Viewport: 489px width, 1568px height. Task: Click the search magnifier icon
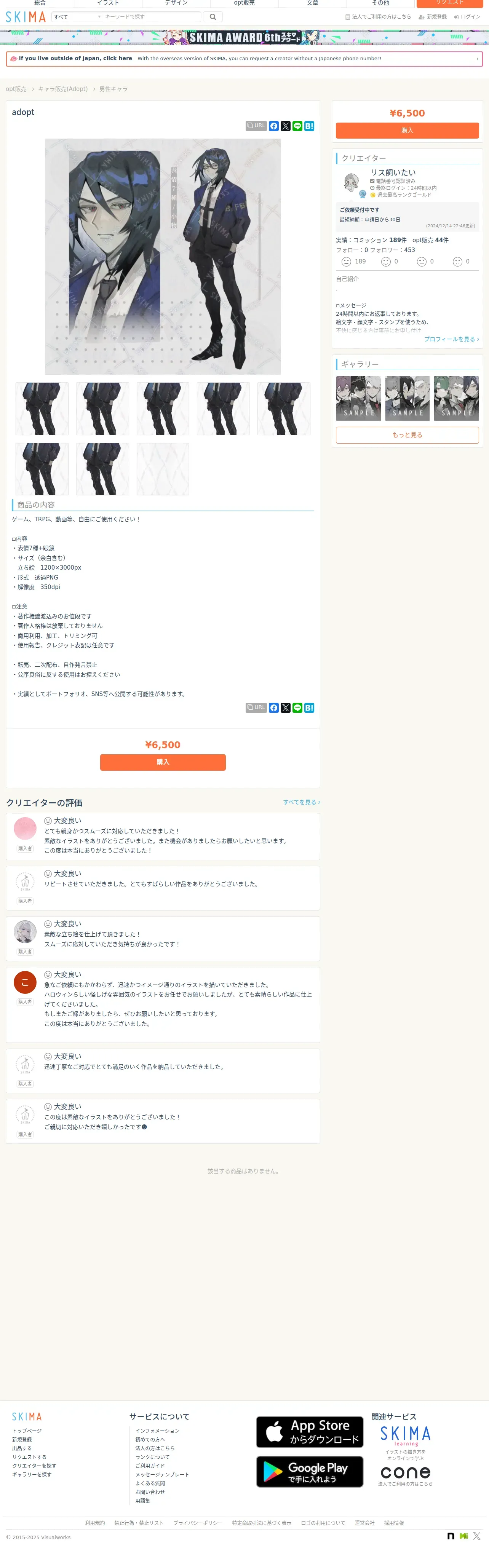pyautogui.click(x=213, y=17)
